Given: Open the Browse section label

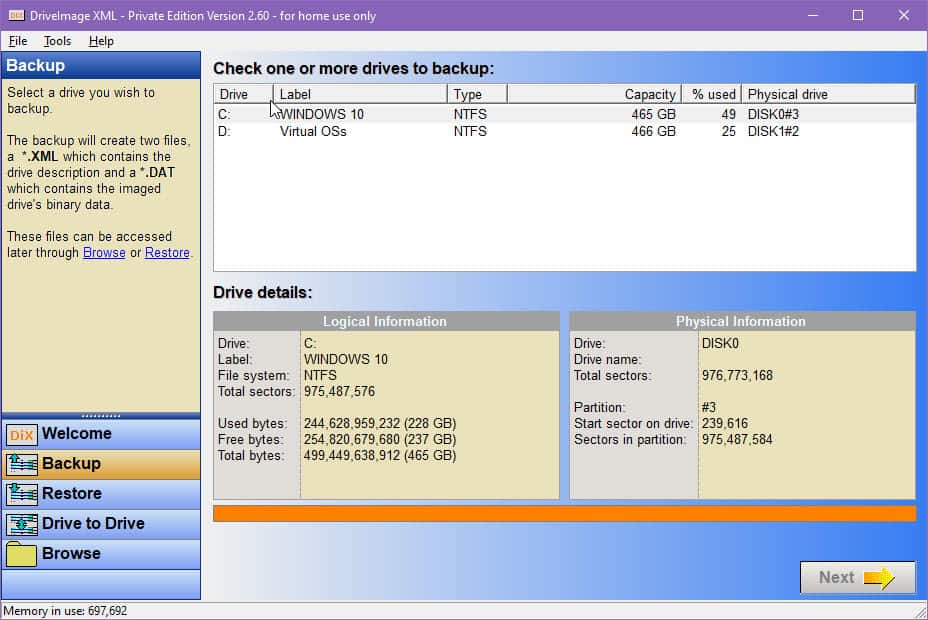Looking at the screenshot, I should (71, 554).
